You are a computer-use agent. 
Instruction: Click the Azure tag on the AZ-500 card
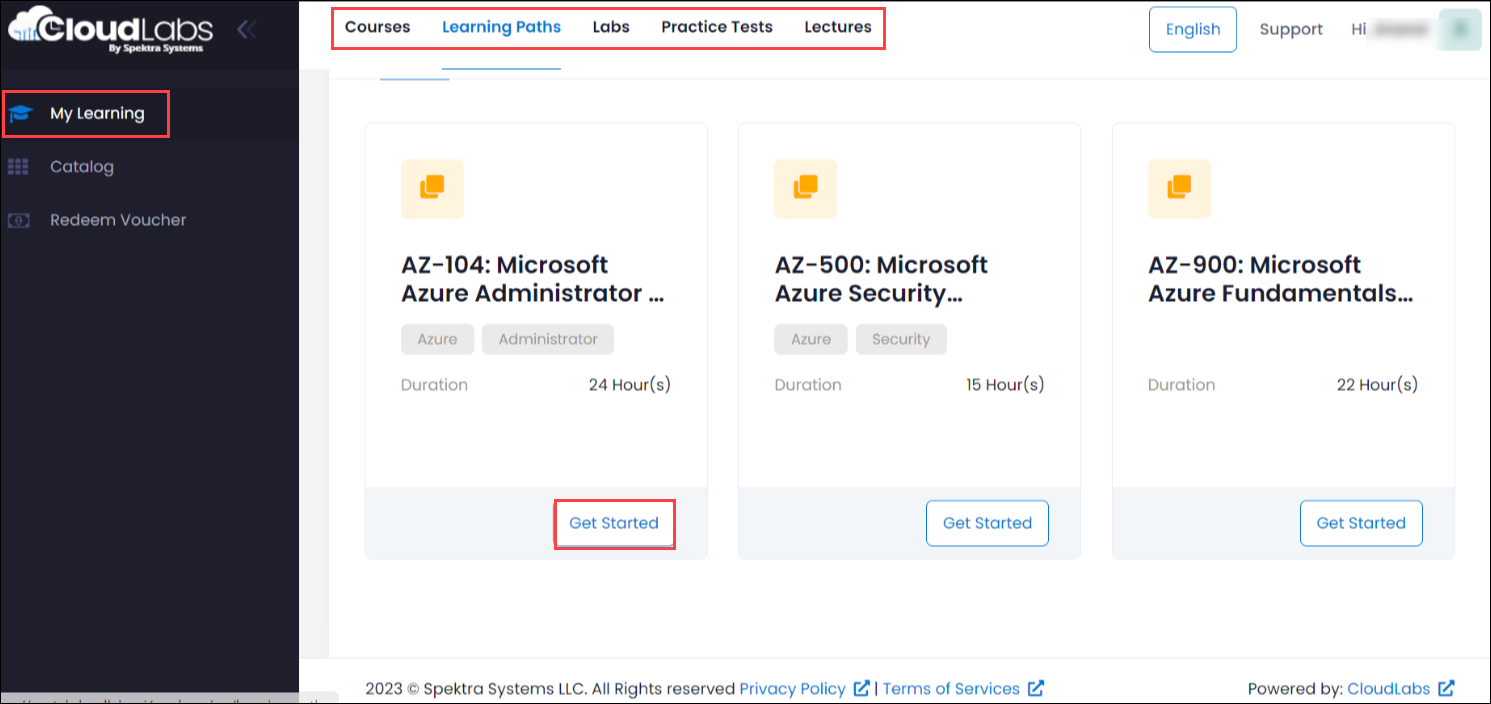coord(811,339)
